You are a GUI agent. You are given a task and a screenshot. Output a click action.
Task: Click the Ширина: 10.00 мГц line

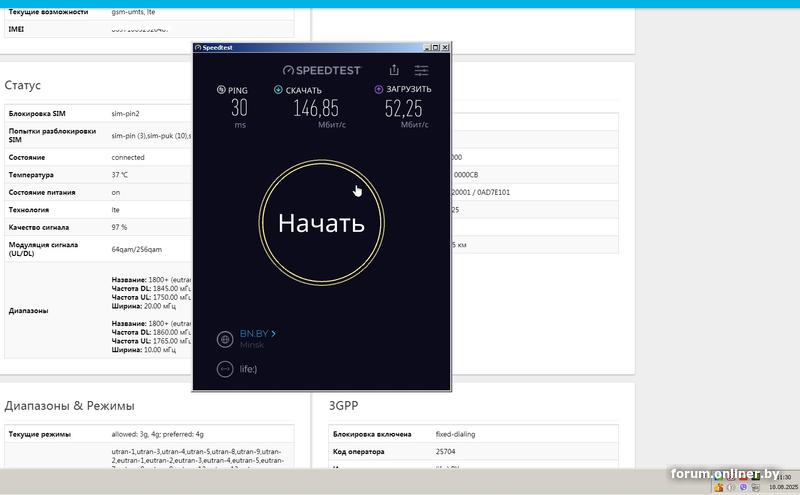point(144,350)
